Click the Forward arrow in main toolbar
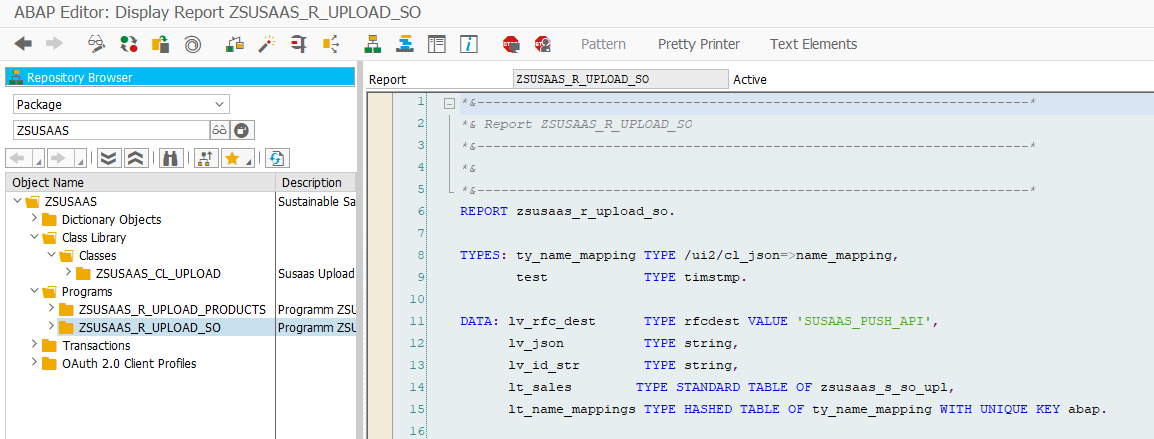Viewport: 1154px width, 439px height. [54, 44]
